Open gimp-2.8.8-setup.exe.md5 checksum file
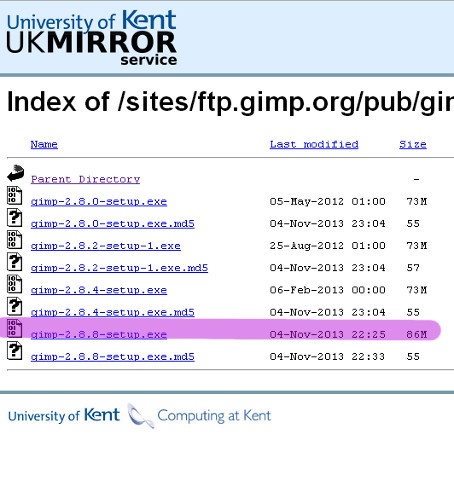The image size is (454, 504). (112, 357)
